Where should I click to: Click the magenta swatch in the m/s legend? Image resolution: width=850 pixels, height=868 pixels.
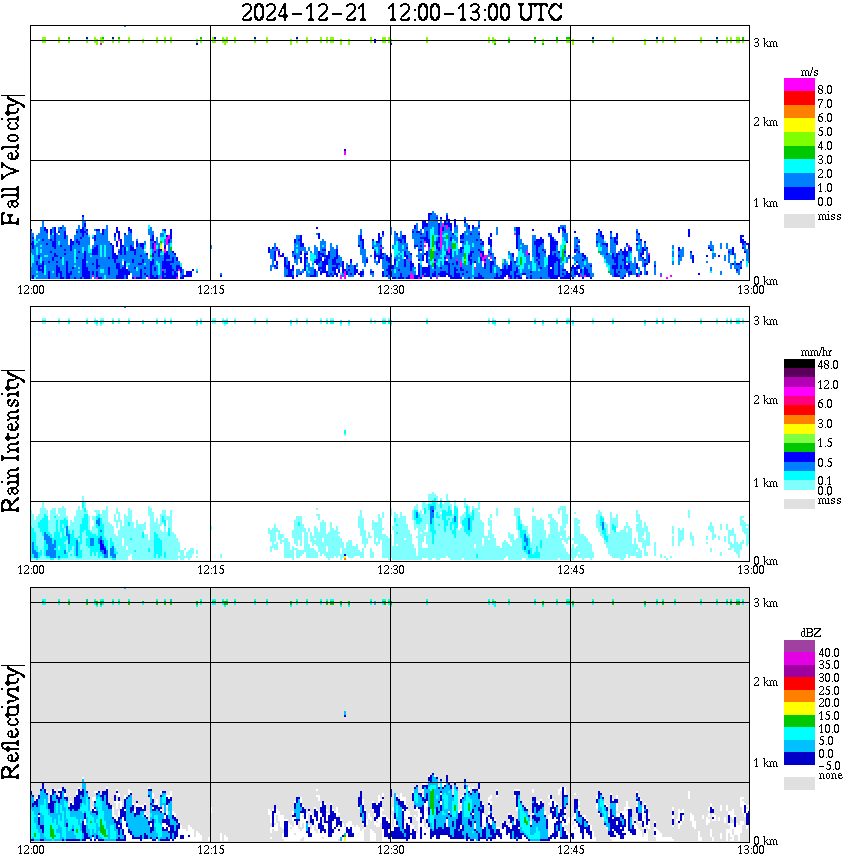tap(799, 85)
